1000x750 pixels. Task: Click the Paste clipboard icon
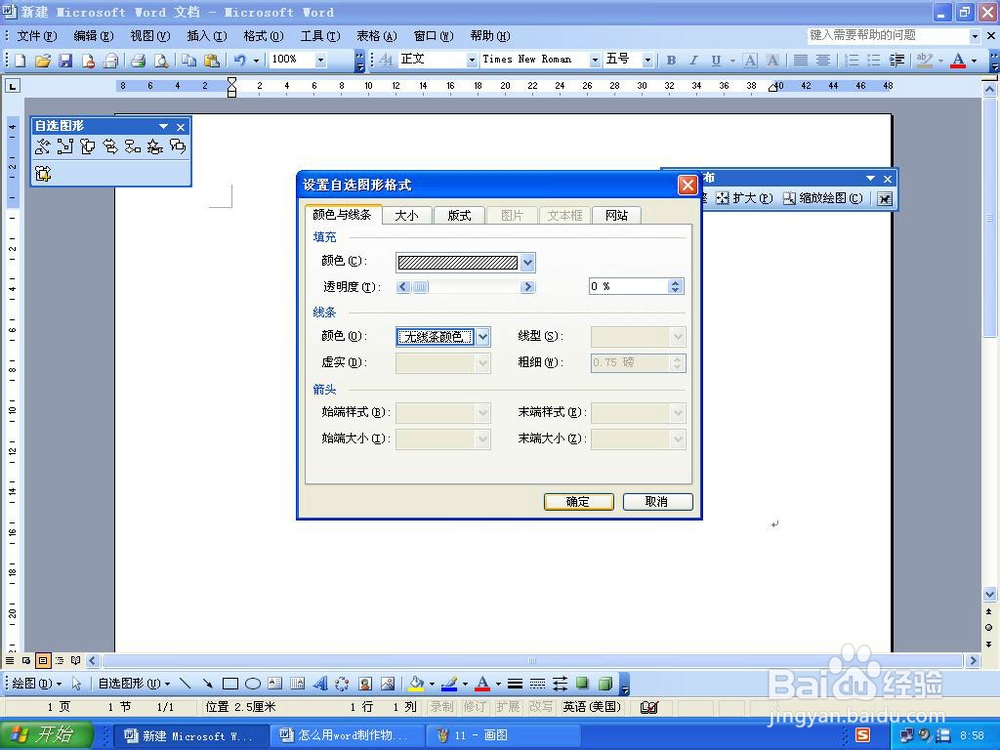pyautogui.click(x=212, y=60)
